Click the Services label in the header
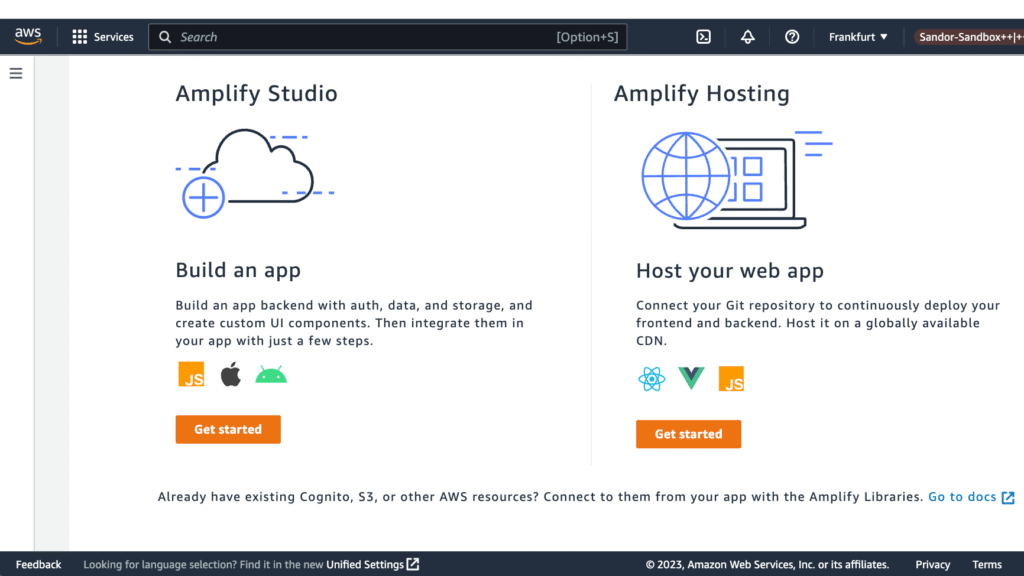 pos(114,37)
